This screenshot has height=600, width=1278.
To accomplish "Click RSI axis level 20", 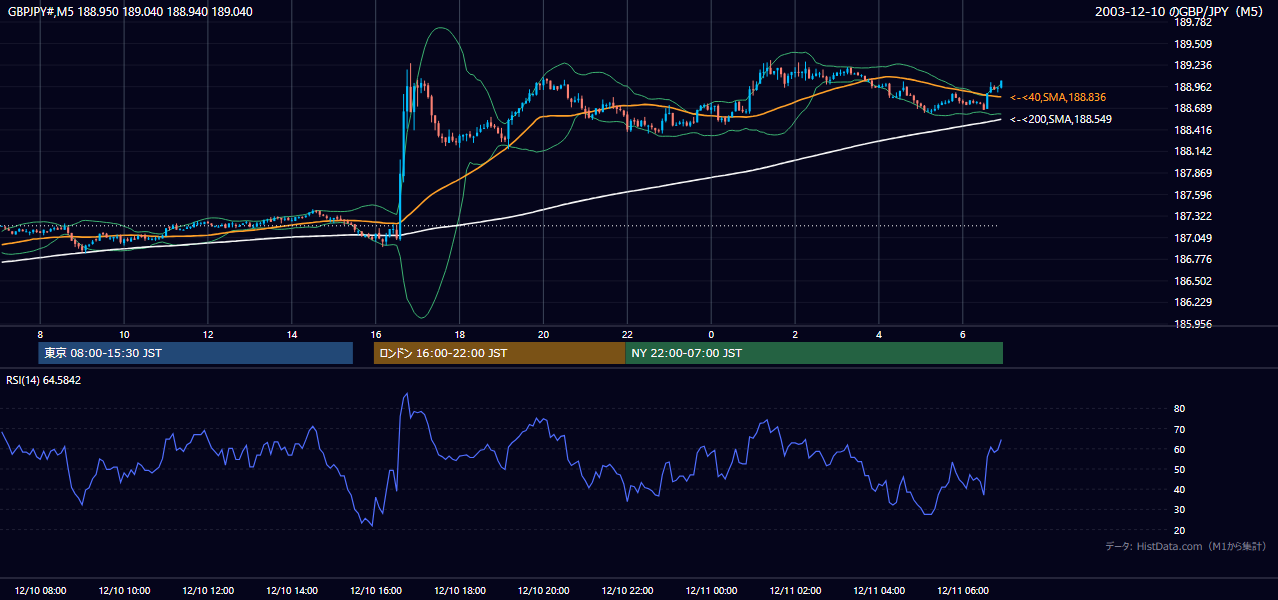I will pos(1179,530).
